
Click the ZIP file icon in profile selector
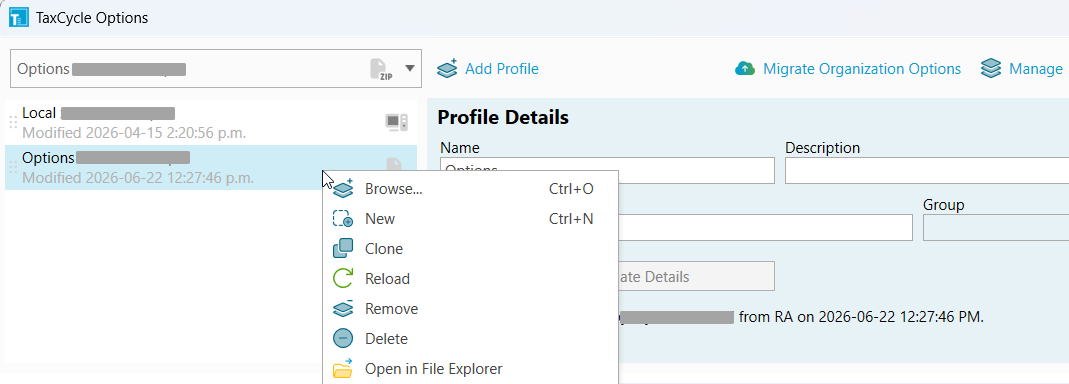tap(382, 70)
